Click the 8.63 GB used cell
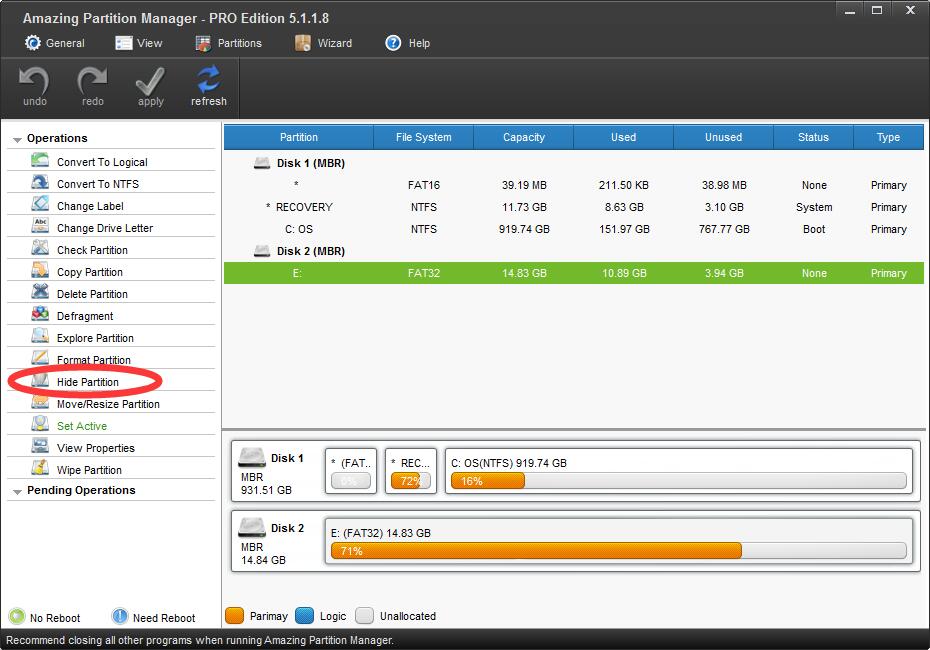 coord(624,207)
